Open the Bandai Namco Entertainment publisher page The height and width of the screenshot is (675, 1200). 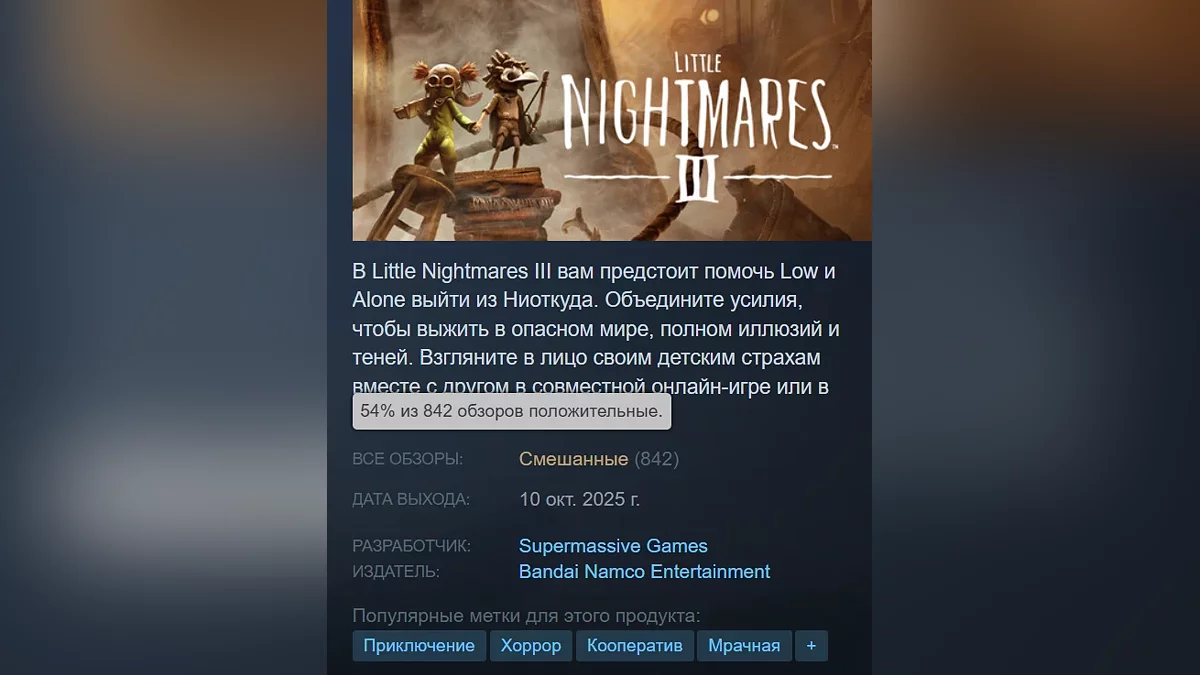645,572
